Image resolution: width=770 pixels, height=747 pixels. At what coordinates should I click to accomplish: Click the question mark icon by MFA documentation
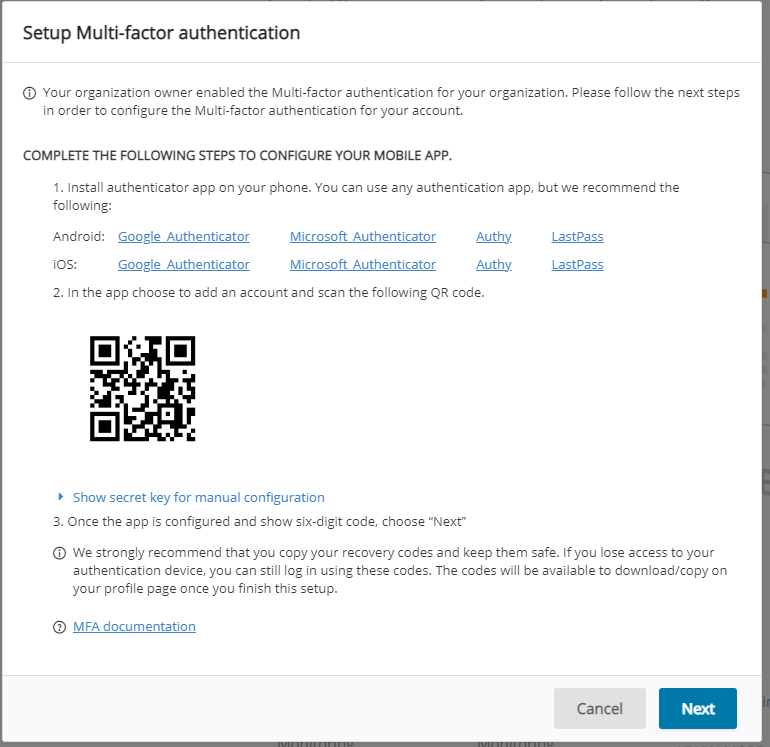point(59,627)
